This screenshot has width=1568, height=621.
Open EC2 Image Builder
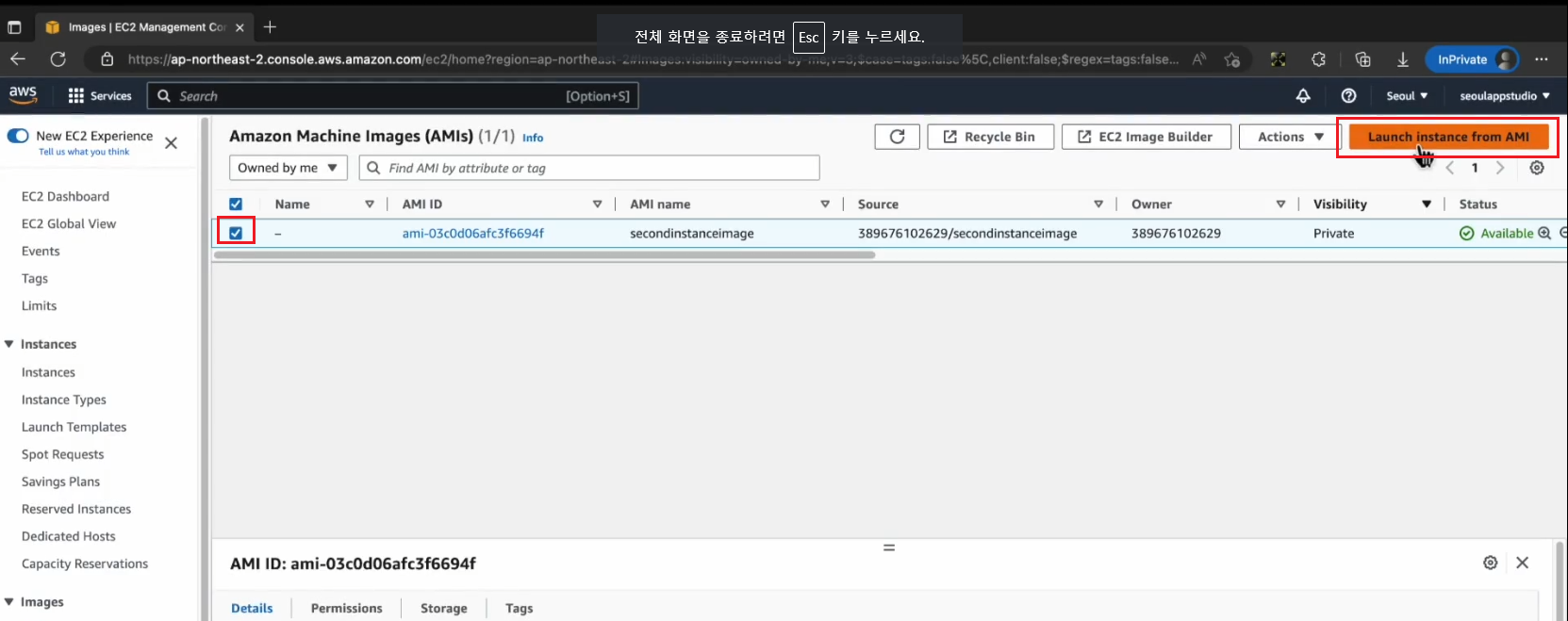(1146, 137)
